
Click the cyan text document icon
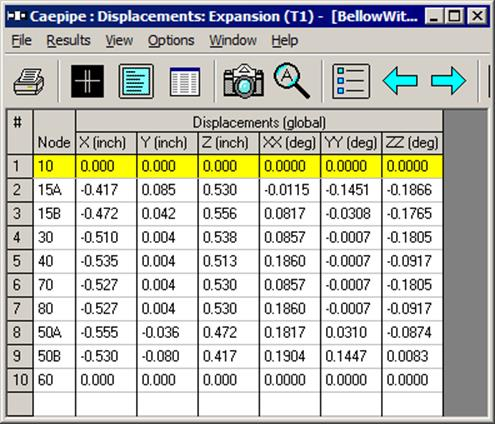(x=136, y=81)
